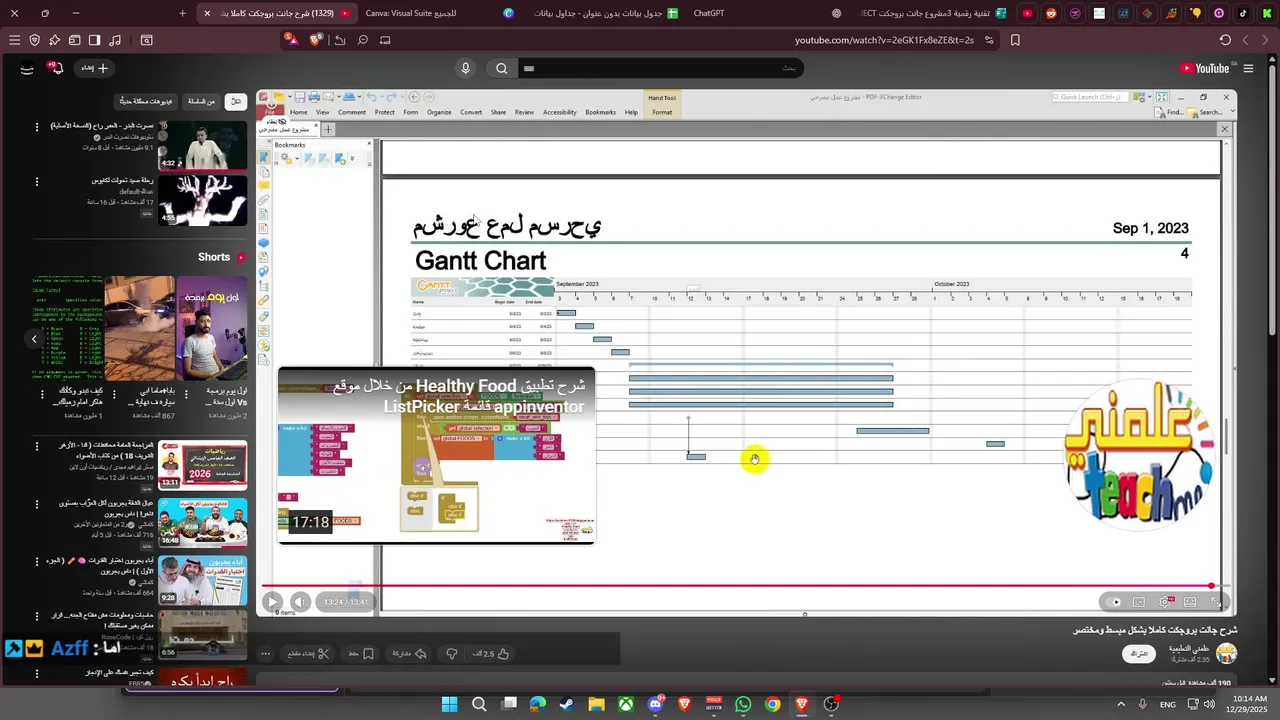
Task: Open the channel avatar under video
Action: (x=1226, y=654)
